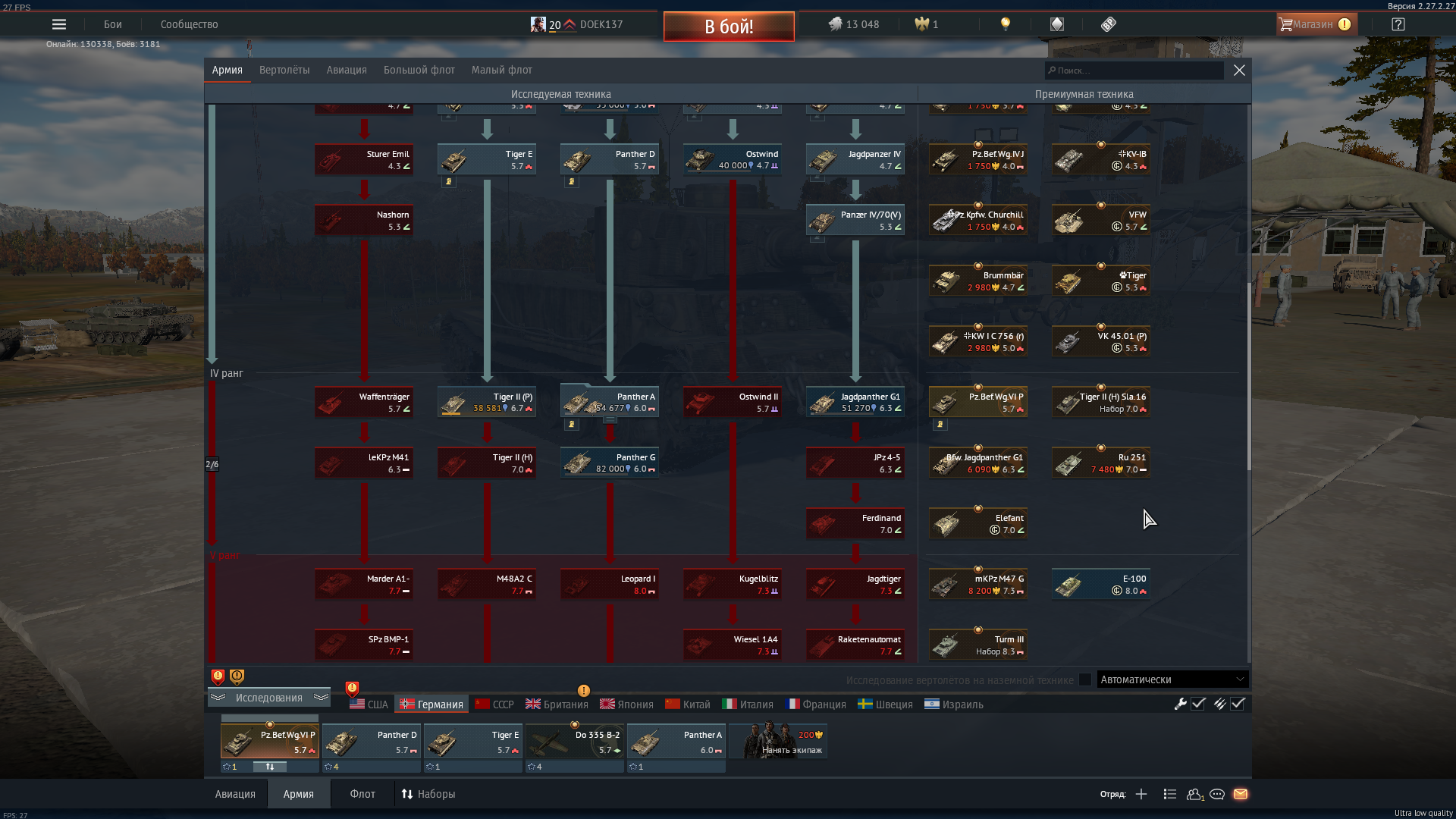1456x819 pixels.
Task: Select Jagdpanther G1 in research tree
Action: tap(855, 402)
